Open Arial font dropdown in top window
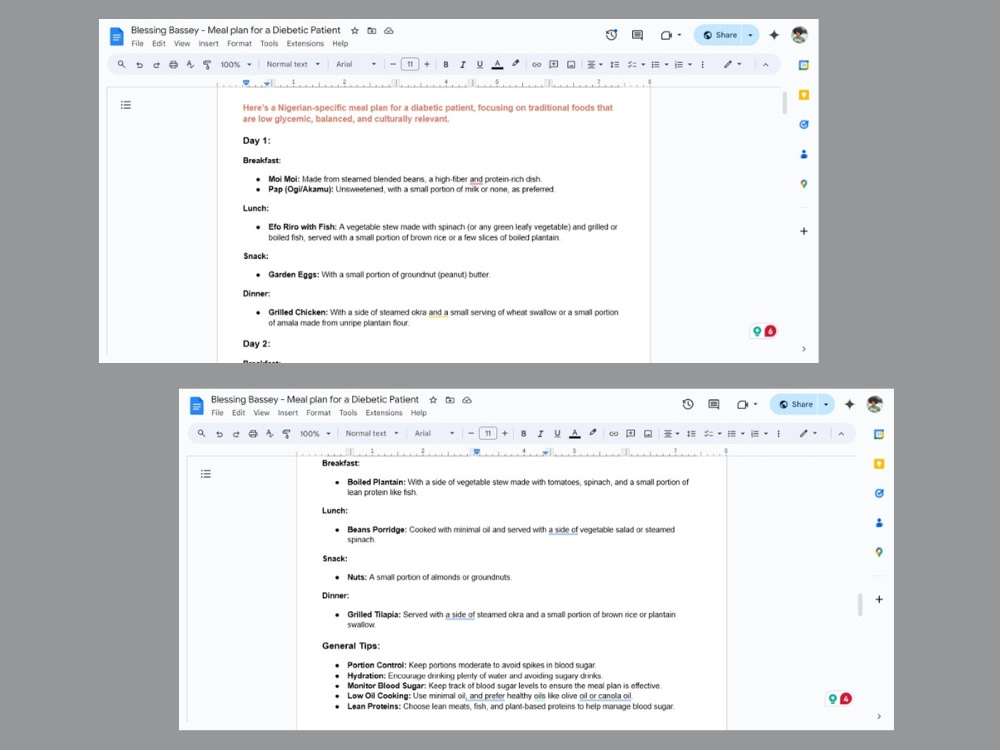Screen dimensions: 1000x750 (356, 64)
